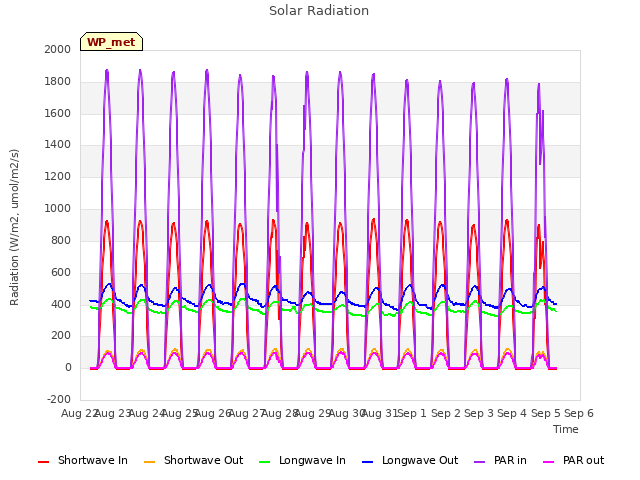Click the Sep 4 x-axis date label
Viewport: 640px width, 480px height.
(x=512, y=413)
